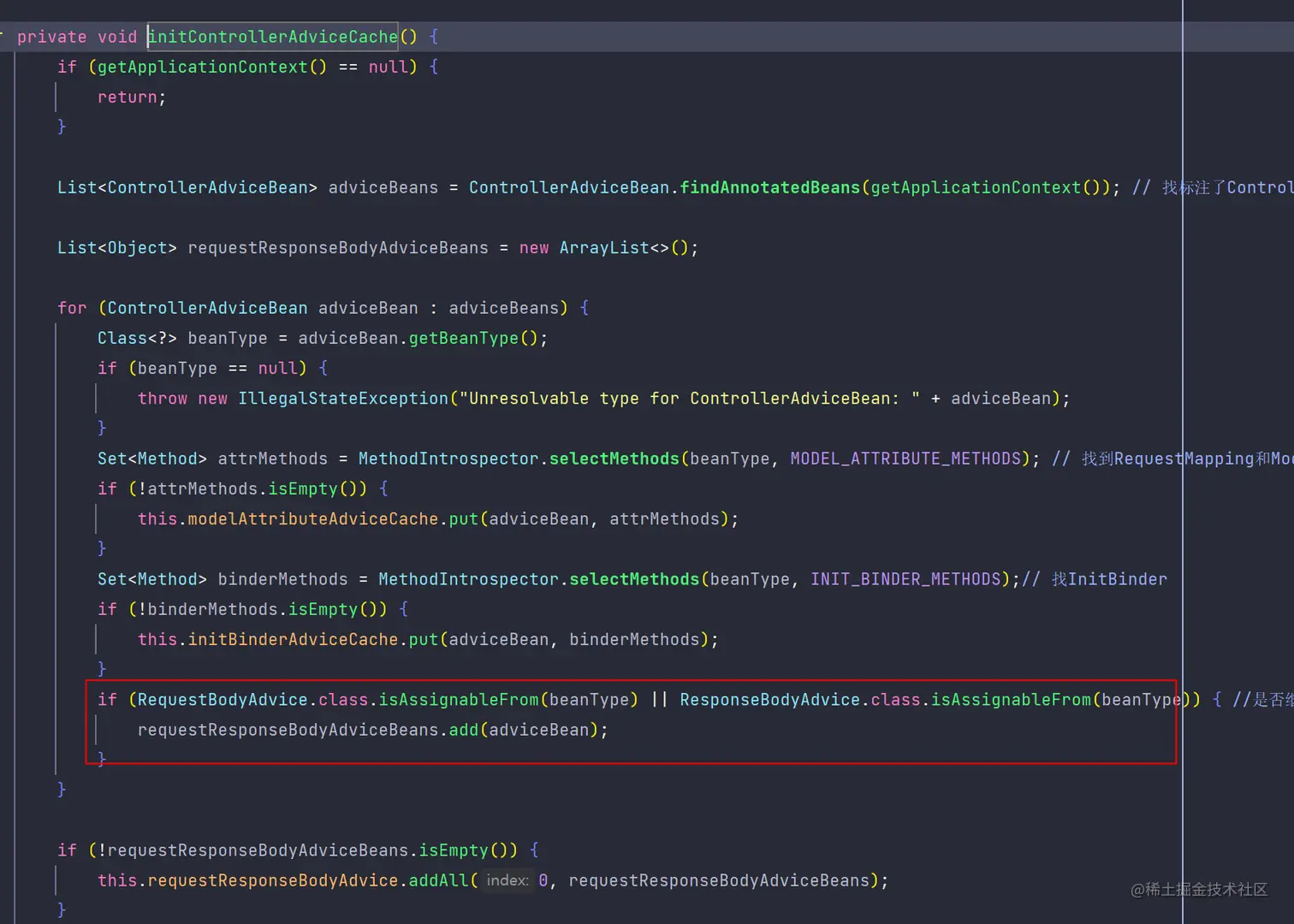Viewport: 1294px width, 924px height.
Task: Click selectMethods on the INIT_BINDER_METHODS line
Action: coord(634,579)
